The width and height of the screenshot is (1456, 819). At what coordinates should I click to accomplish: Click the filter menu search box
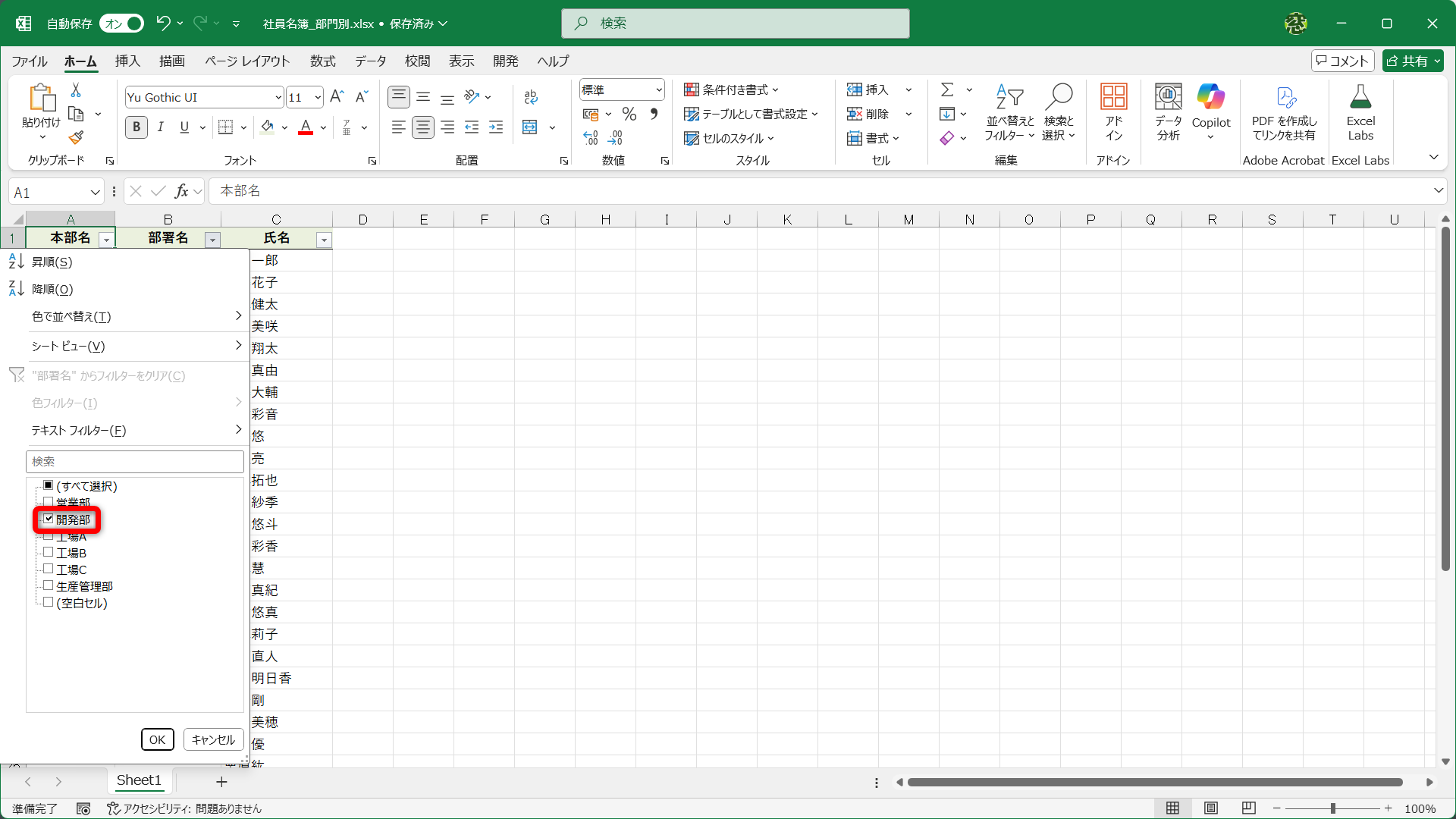click(135, 461)
